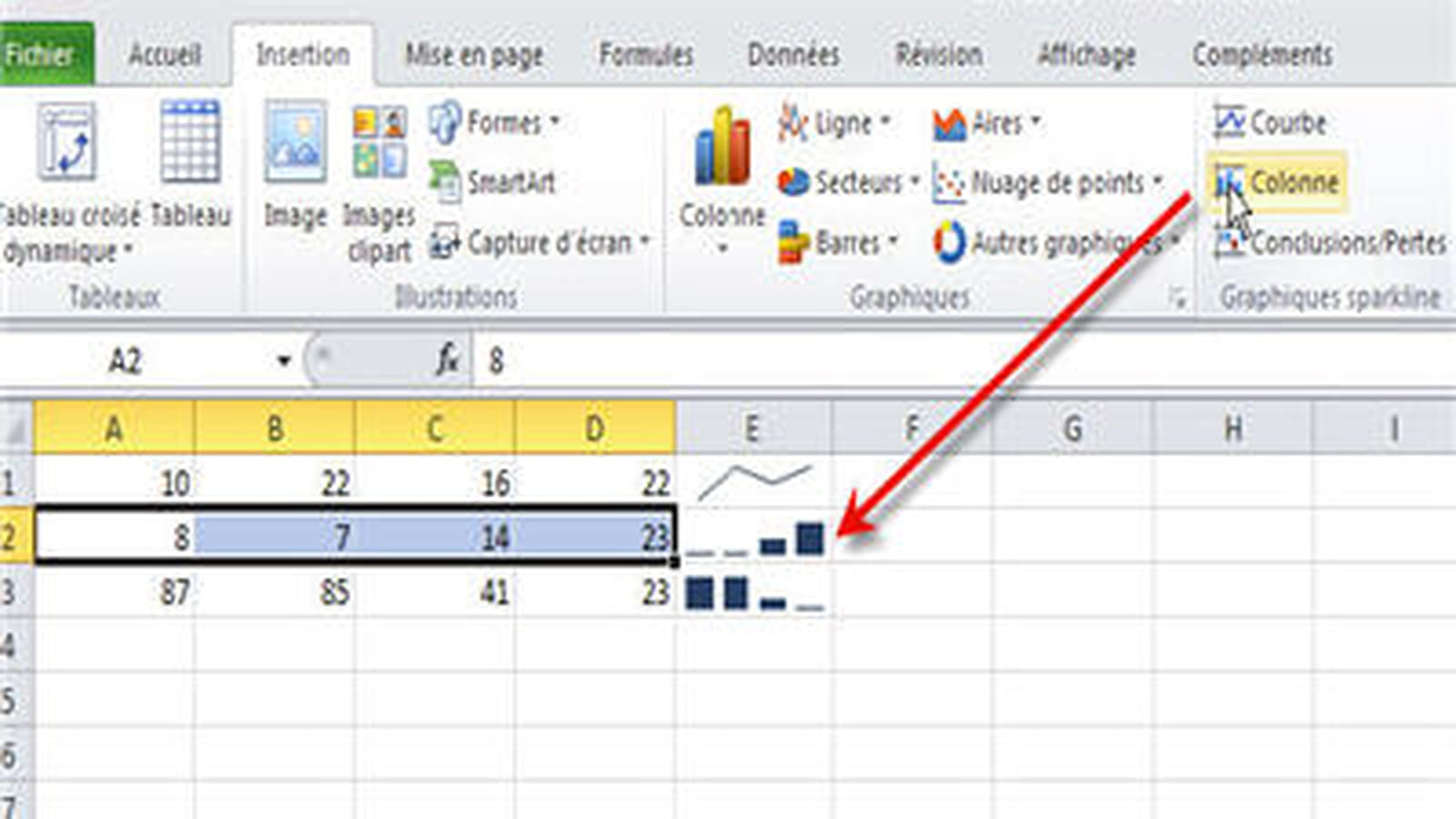Click the line sparkline in cell E1

753,481
